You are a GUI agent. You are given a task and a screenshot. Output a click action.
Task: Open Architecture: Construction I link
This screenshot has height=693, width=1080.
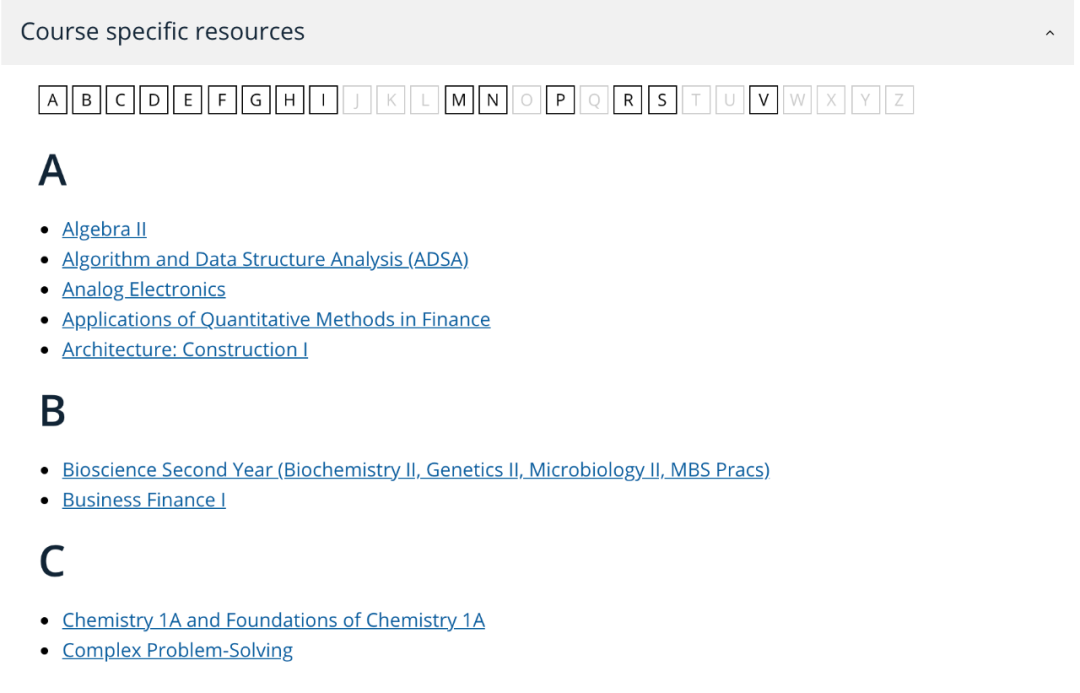185,349
